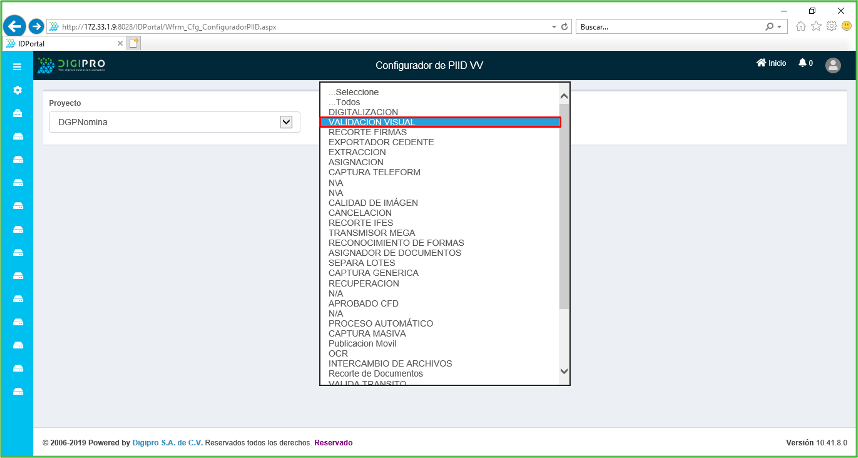Click the DIGIPRO logo
The image size is (858, 458).
(72, 65)
